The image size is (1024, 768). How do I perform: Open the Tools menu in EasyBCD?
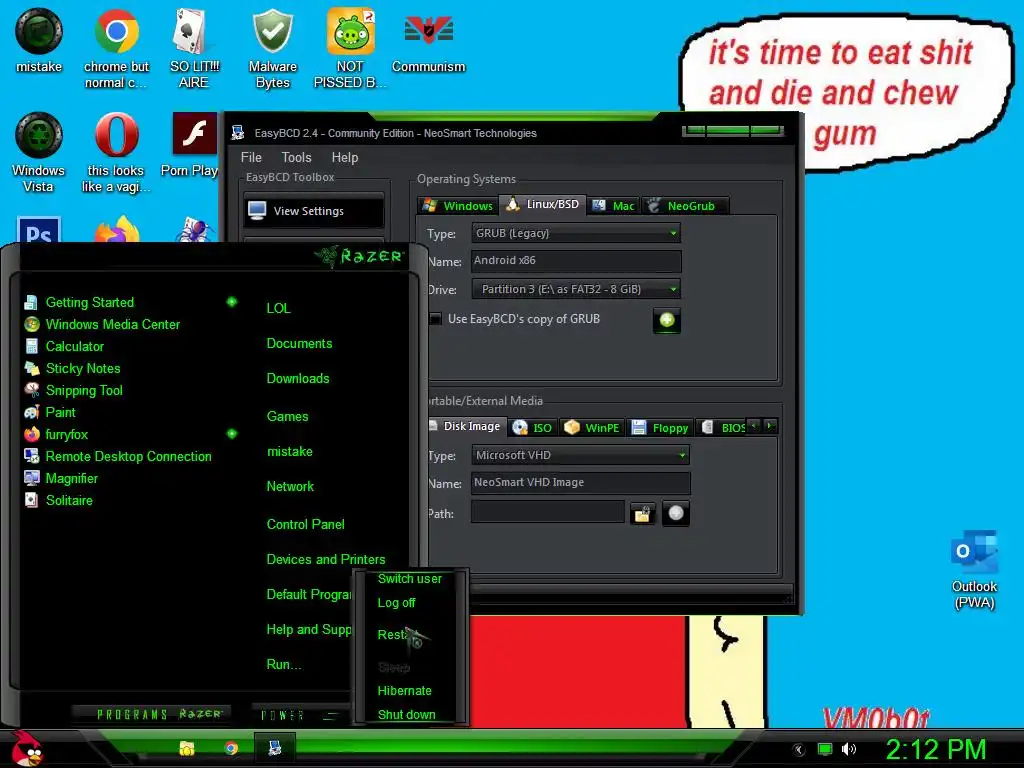pos(296,157)
